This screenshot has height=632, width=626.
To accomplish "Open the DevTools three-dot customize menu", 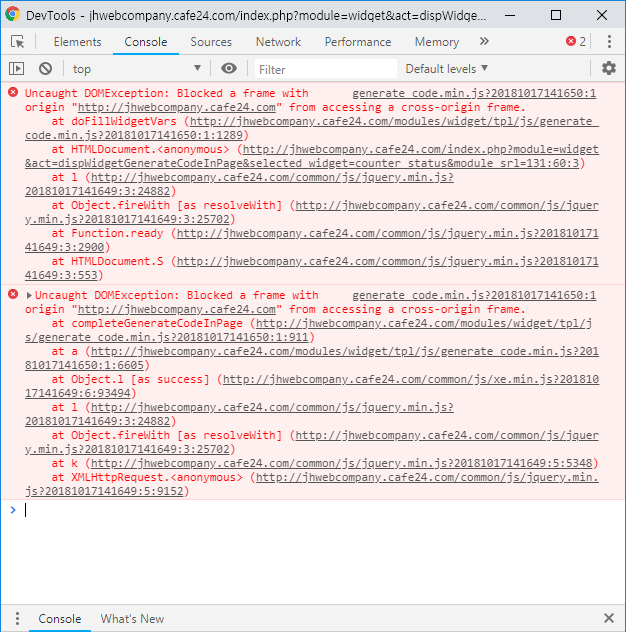I will pyautogui.click(x=609, y=41).
